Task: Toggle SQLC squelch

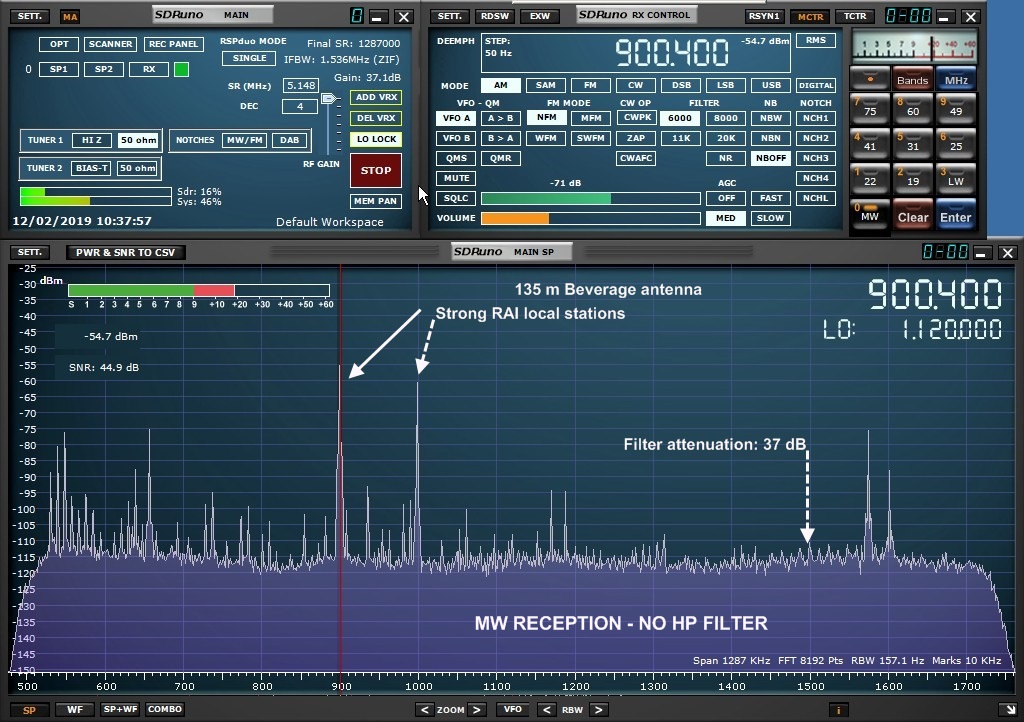Action: [x=456, y=198]
